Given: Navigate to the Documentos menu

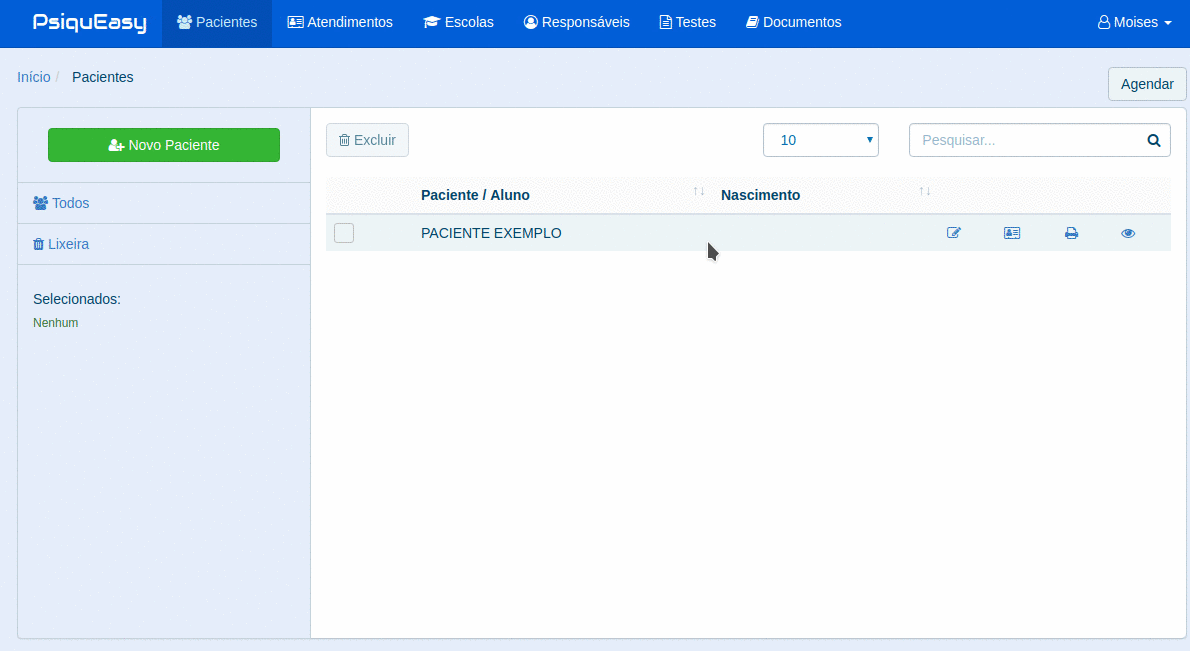Looking at the screenshot, I should coord(794,23).
